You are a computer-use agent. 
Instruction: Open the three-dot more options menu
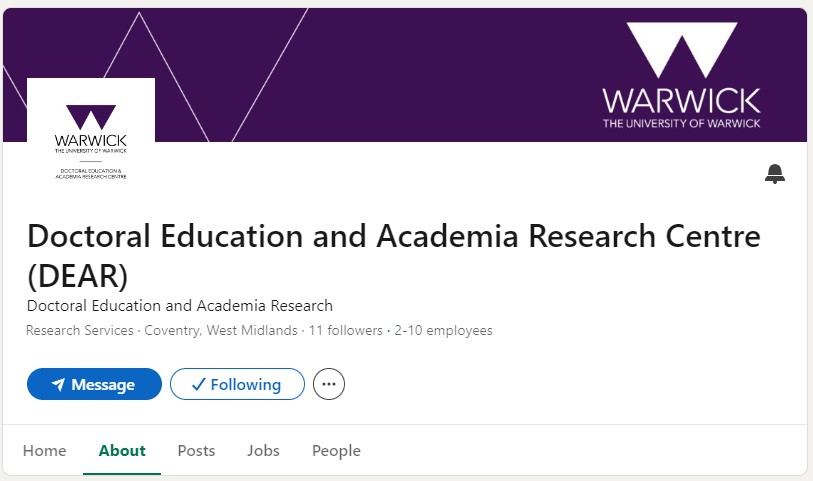tap(329, 384)
